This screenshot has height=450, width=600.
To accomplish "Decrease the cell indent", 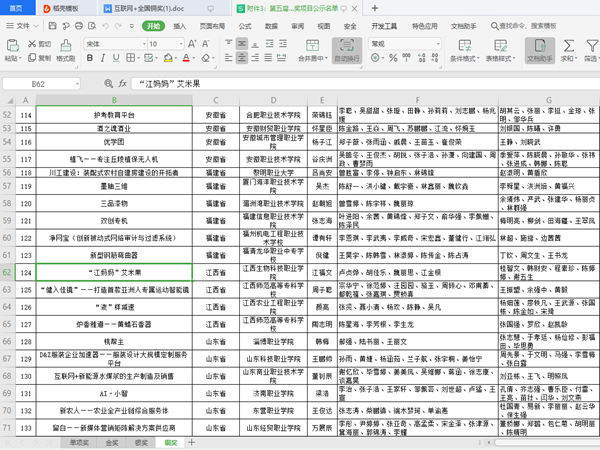I will (x=269, y=44).
